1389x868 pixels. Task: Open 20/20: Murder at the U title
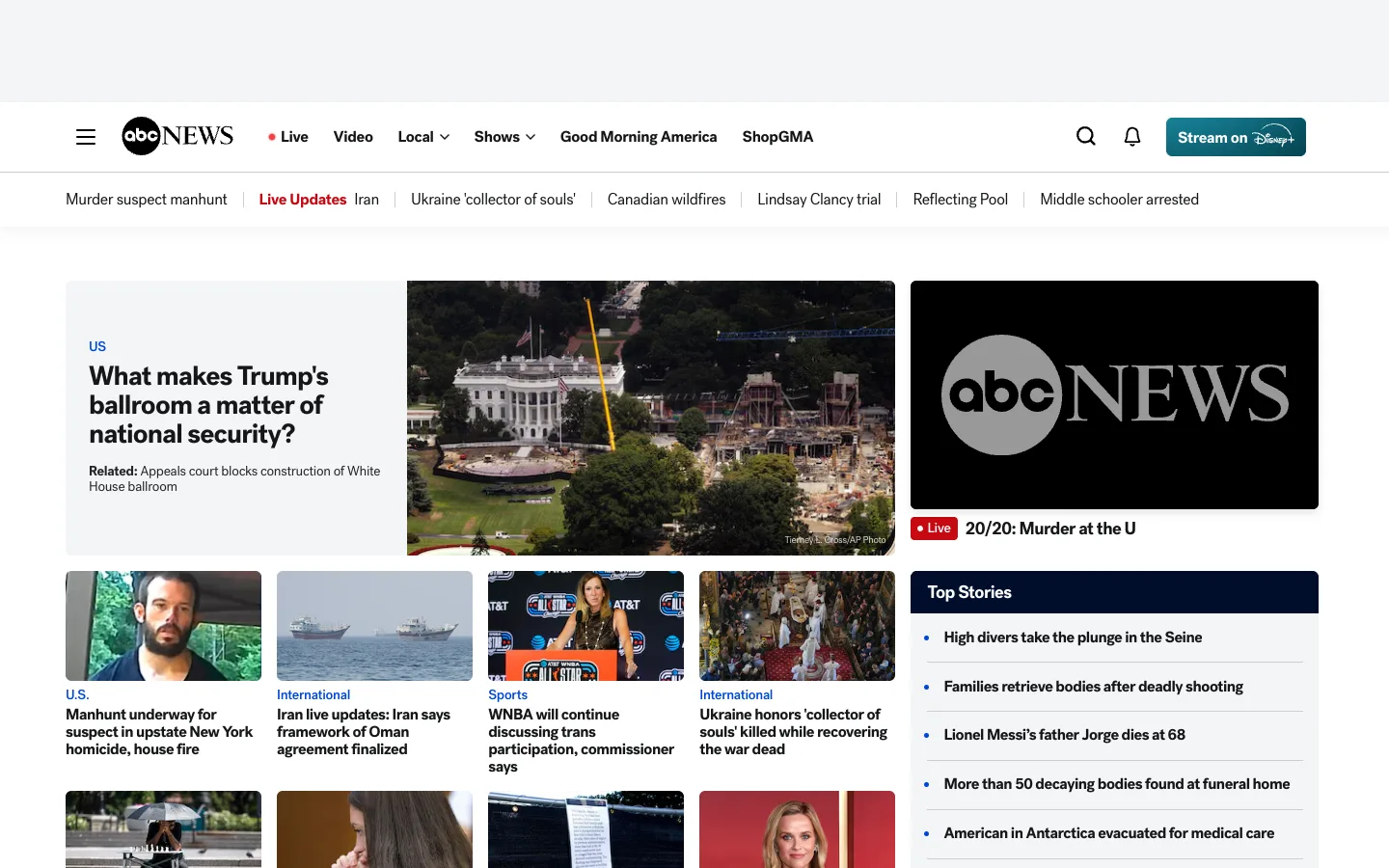1050,529
